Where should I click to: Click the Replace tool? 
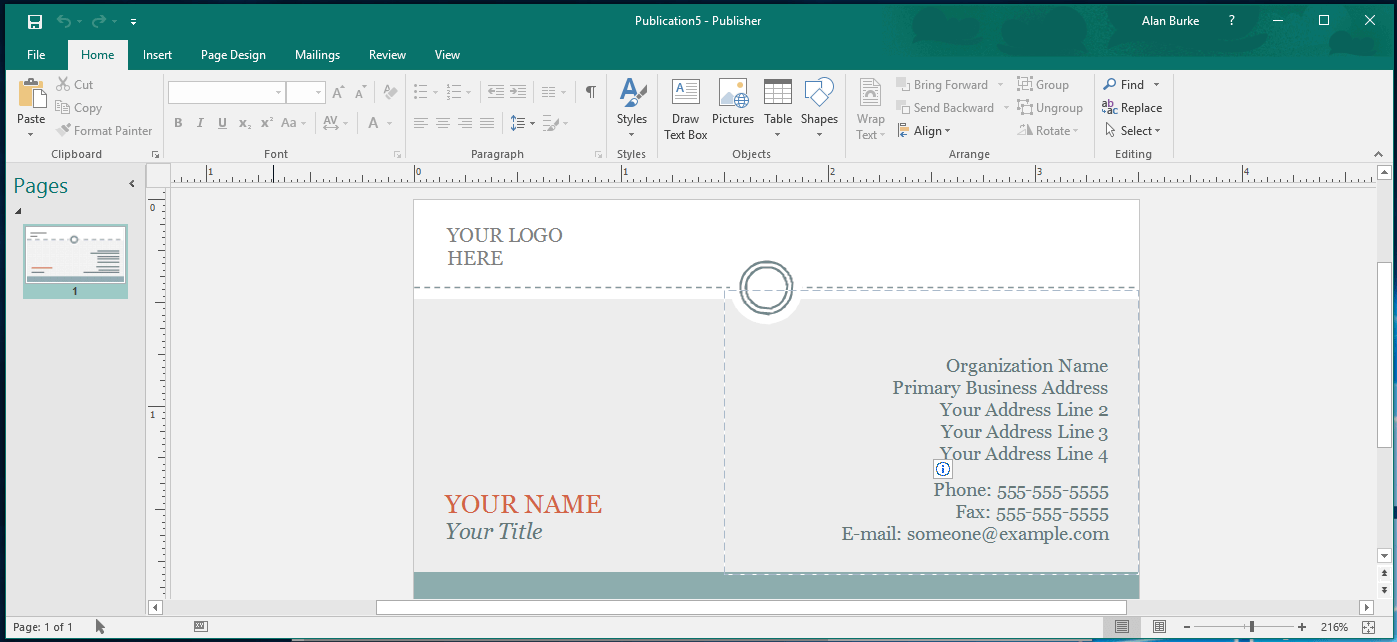(x=1132, y=107)
